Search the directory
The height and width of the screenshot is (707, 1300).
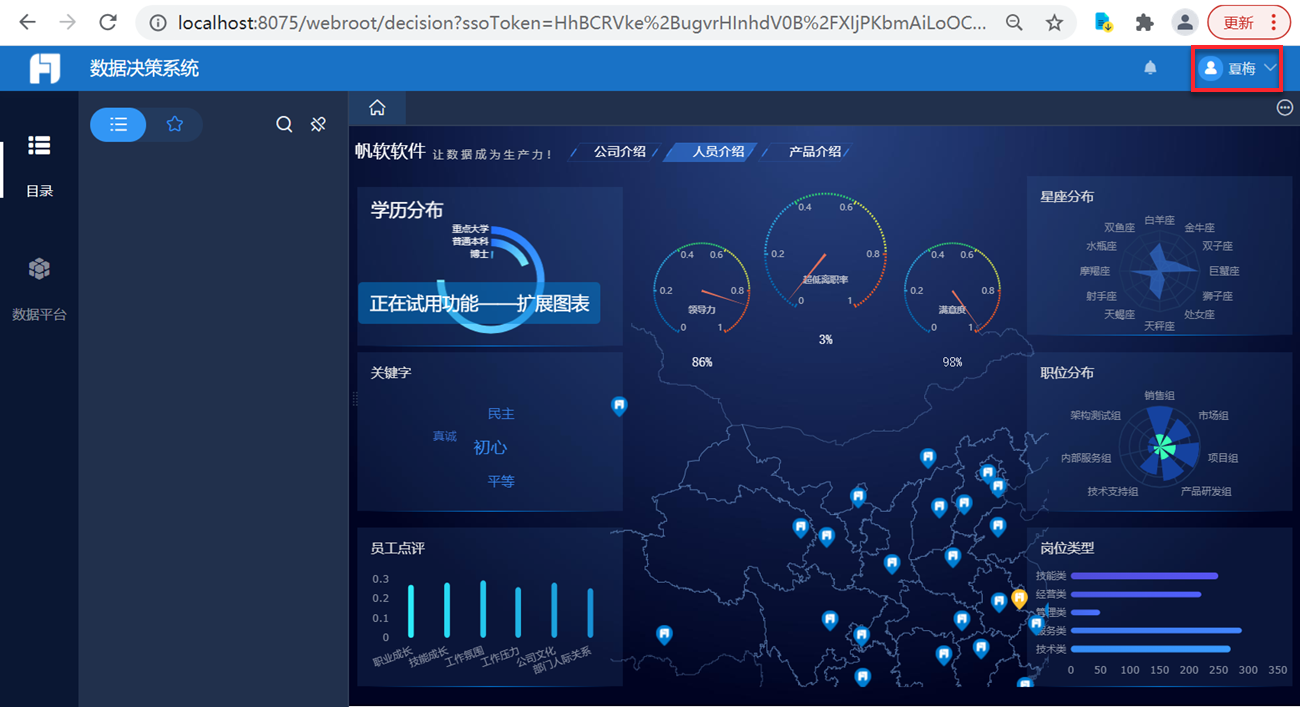tap(284, 124)
